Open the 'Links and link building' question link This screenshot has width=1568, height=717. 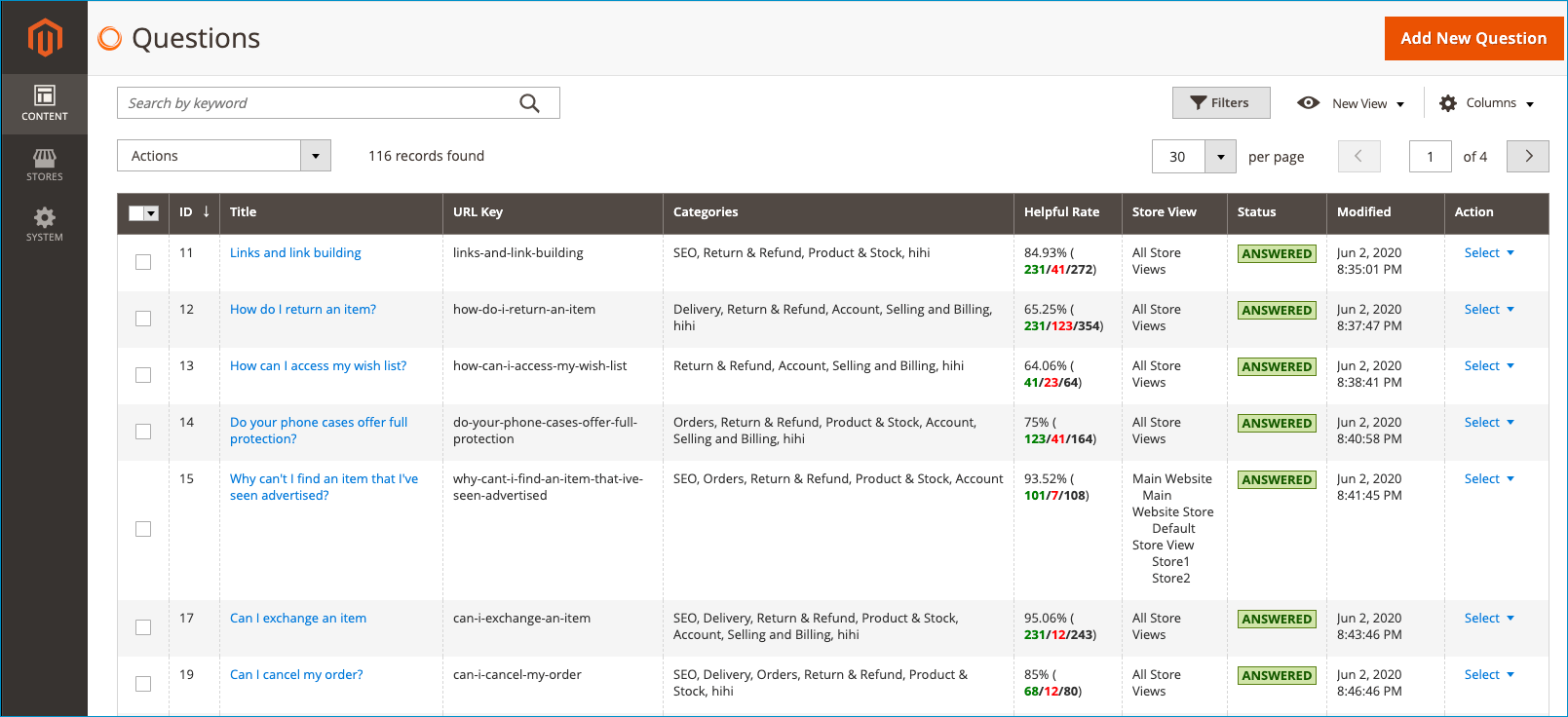(295, 253)
